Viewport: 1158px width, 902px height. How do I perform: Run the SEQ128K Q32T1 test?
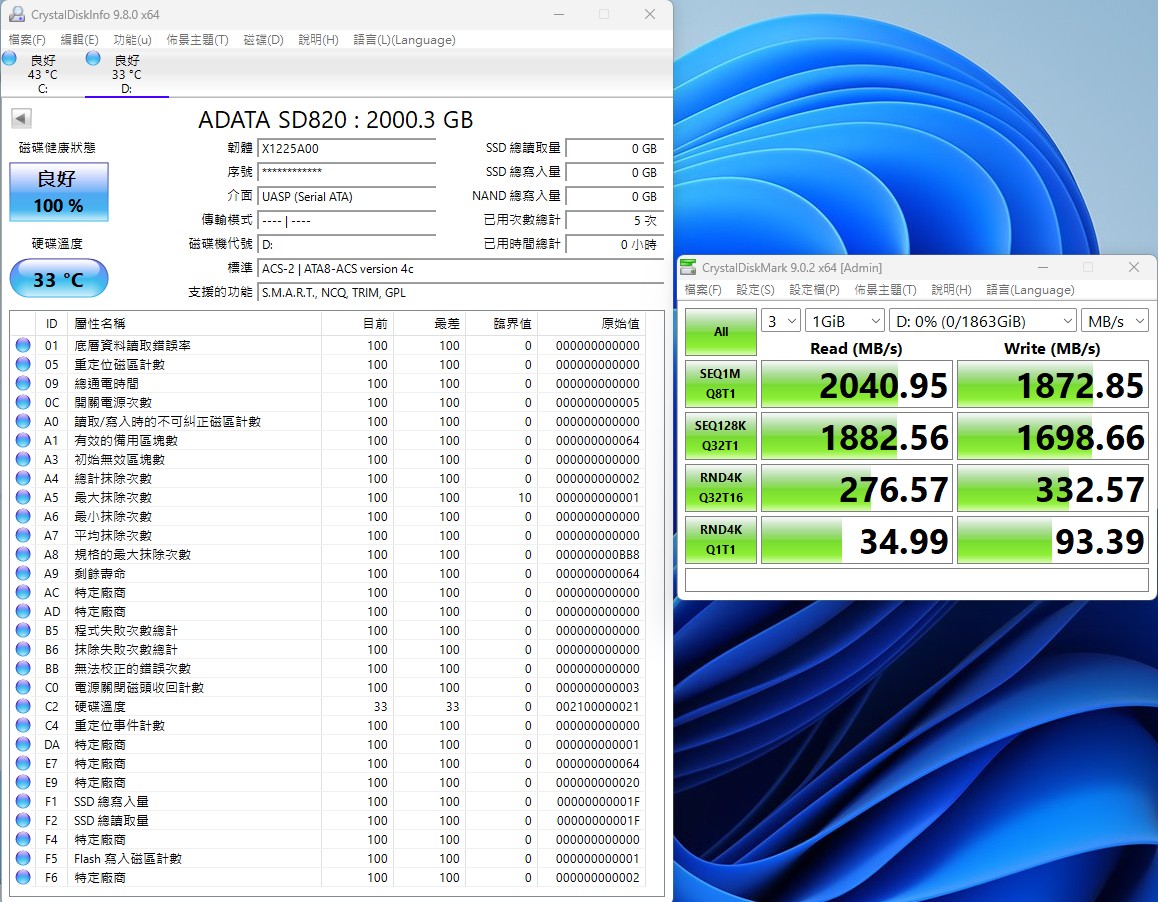pos(721,436)
